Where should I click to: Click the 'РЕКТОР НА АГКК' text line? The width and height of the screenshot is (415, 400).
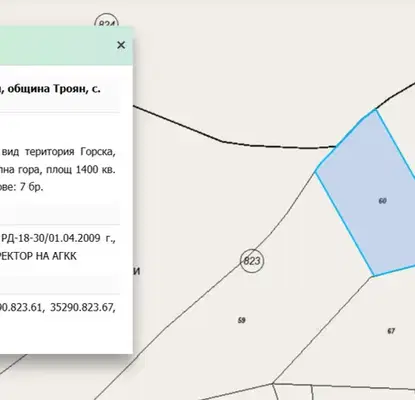[x=38, y=256]
